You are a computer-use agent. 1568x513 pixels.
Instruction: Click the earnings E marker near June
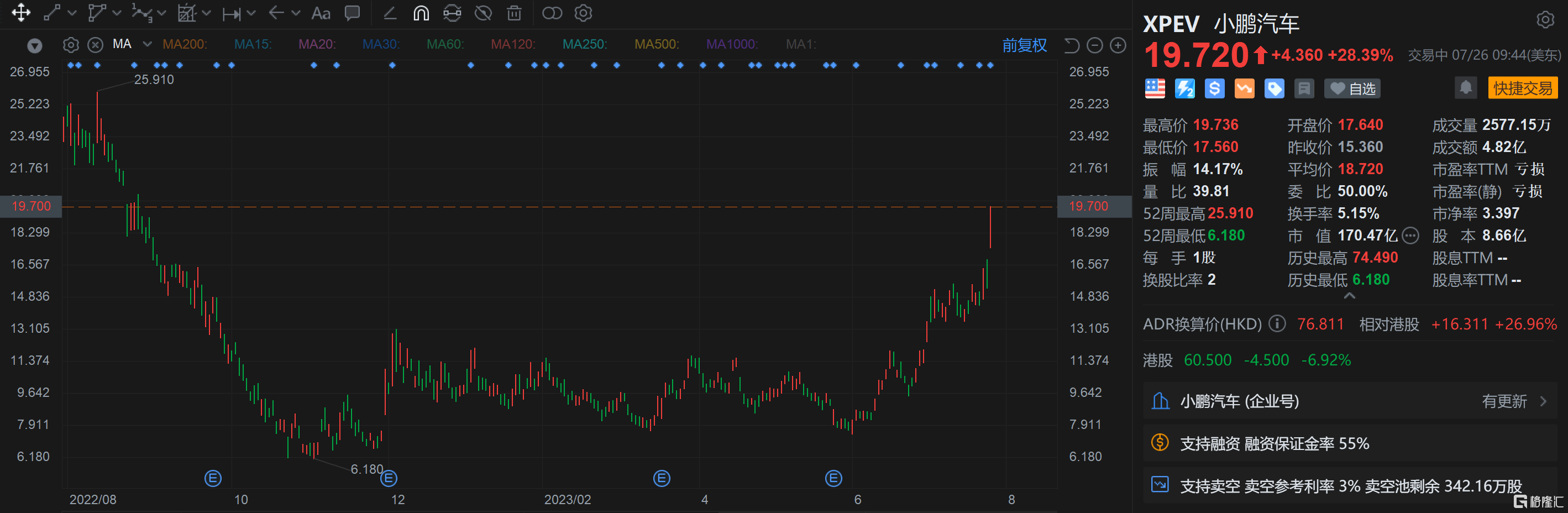click(833, 478)
